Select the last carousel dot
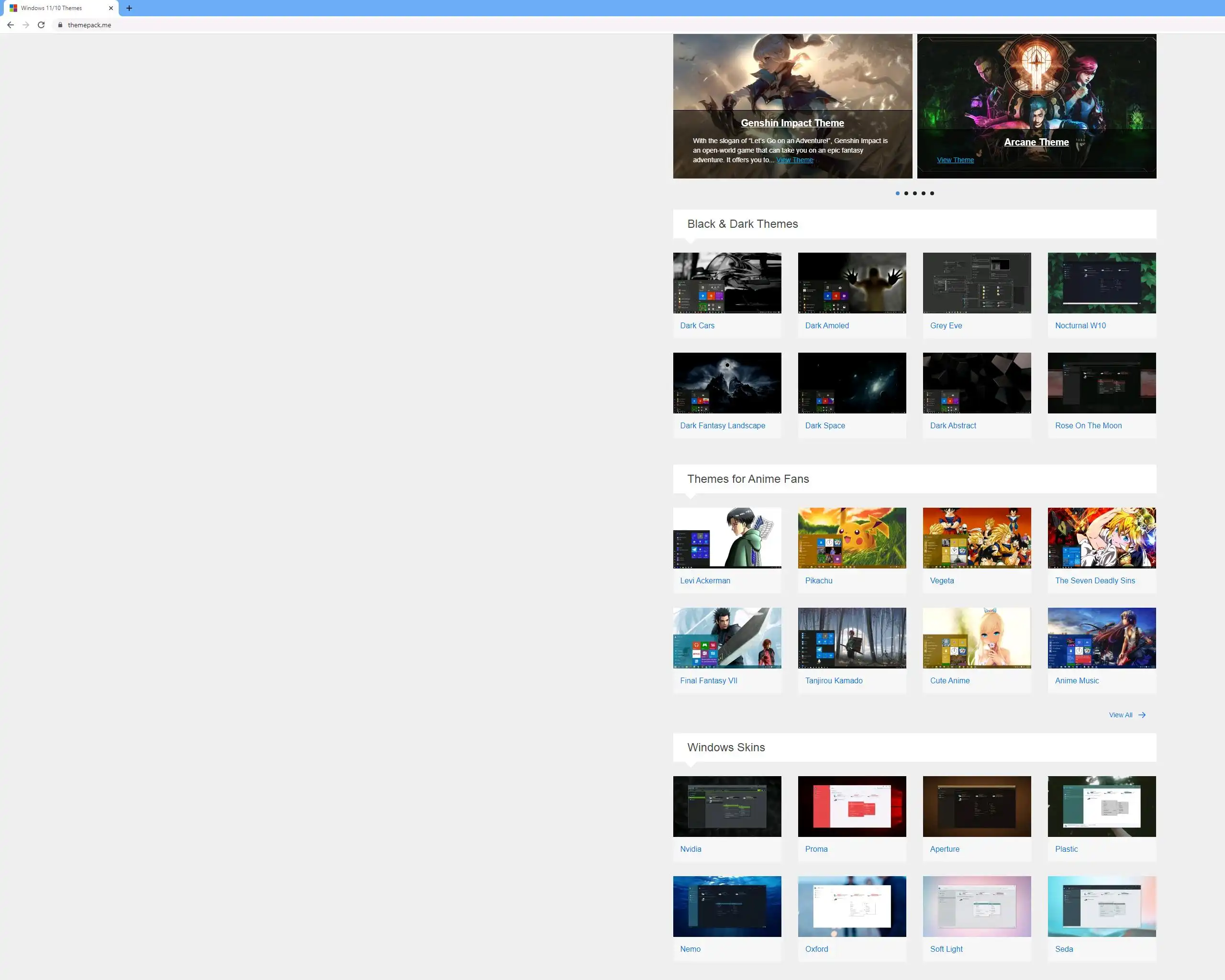 pyautogui.click(x=932, y=193)
